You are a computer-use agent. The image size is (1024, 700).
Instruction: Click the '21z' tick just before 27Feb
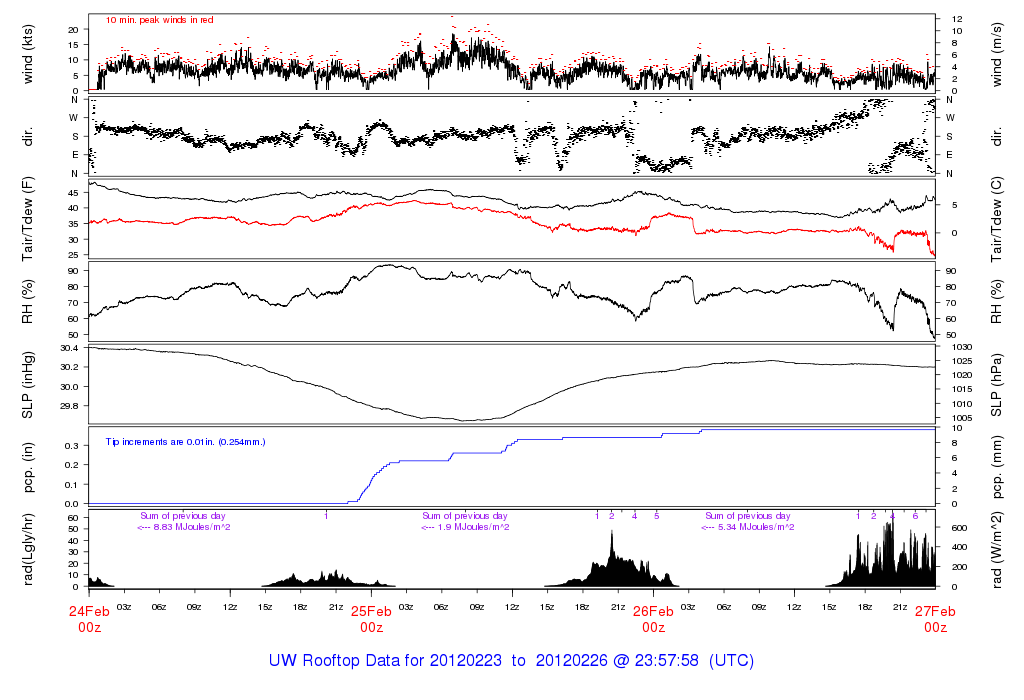coord(900,607)
